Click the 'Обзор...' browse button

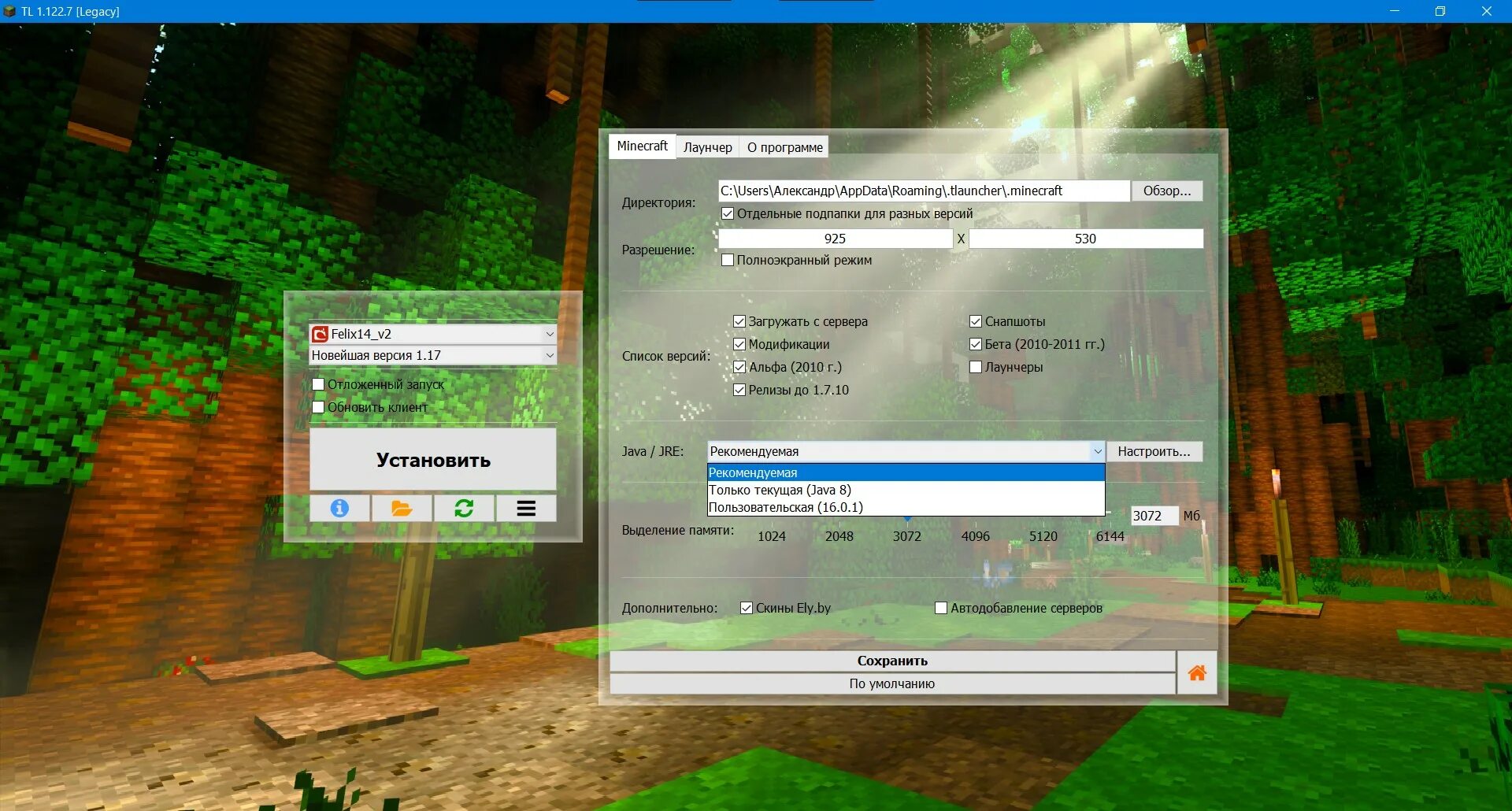point(1167,191)
